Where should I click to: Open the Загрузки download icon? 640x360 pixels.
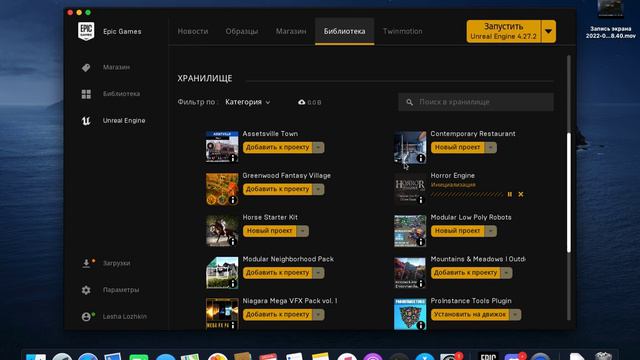(86, 263)
